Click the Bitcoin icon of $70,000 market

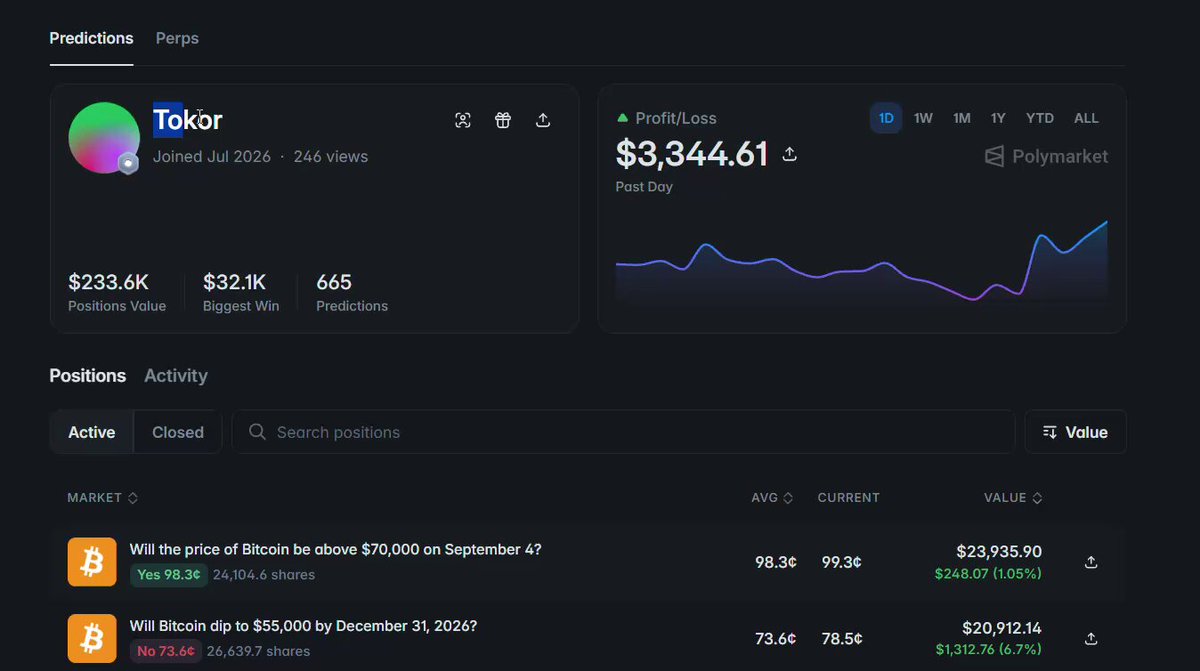(92, 562)
